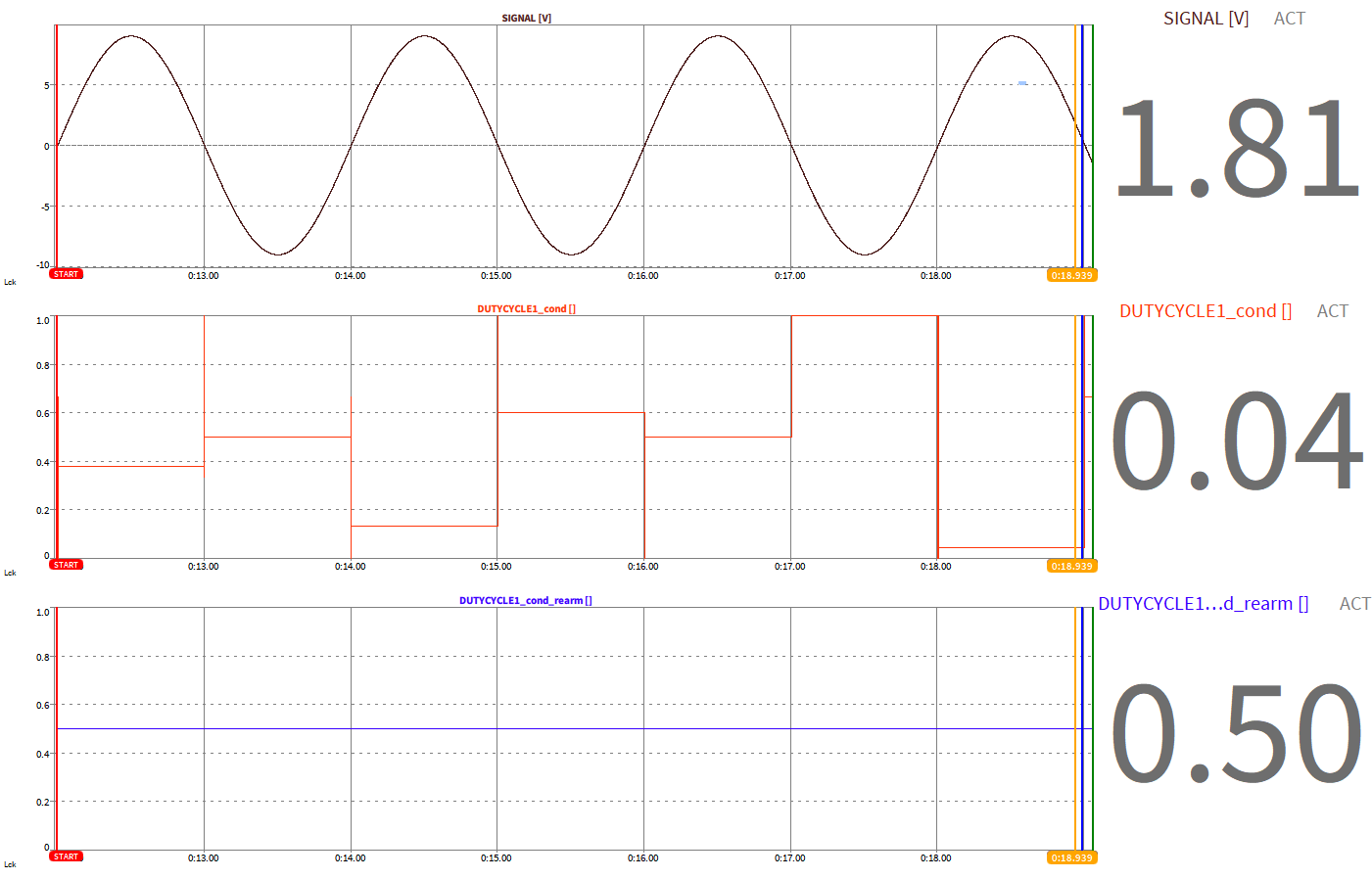Viewport: 1372px width, 879px height.
Task: Click the 0.50 digital value display
Action: click(1236, 732)
